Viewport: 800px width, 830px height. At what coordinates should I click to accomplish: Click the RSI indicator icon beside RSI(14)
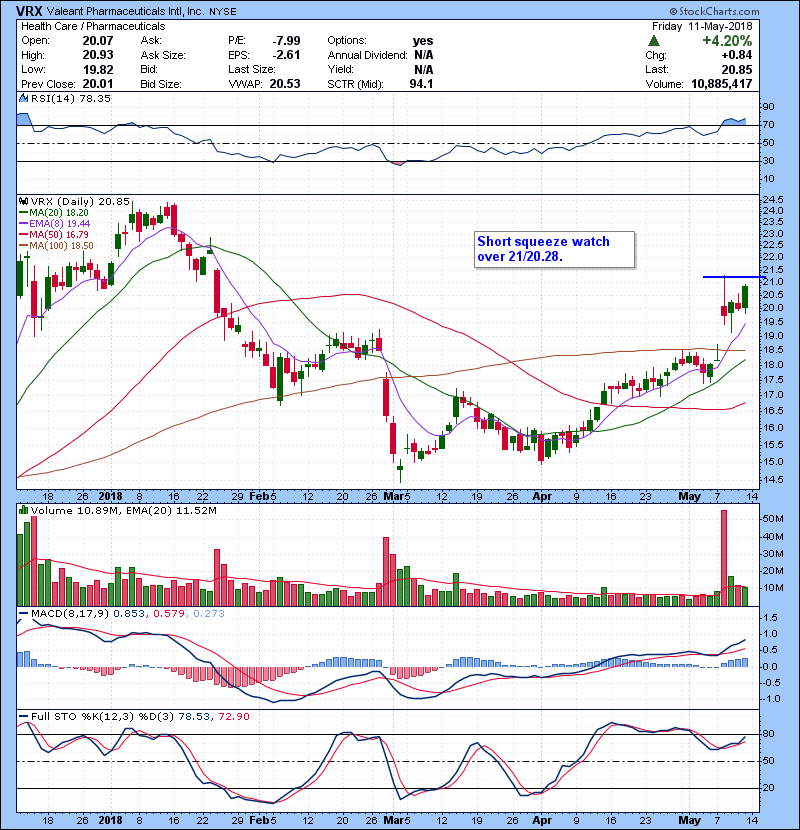23,98
